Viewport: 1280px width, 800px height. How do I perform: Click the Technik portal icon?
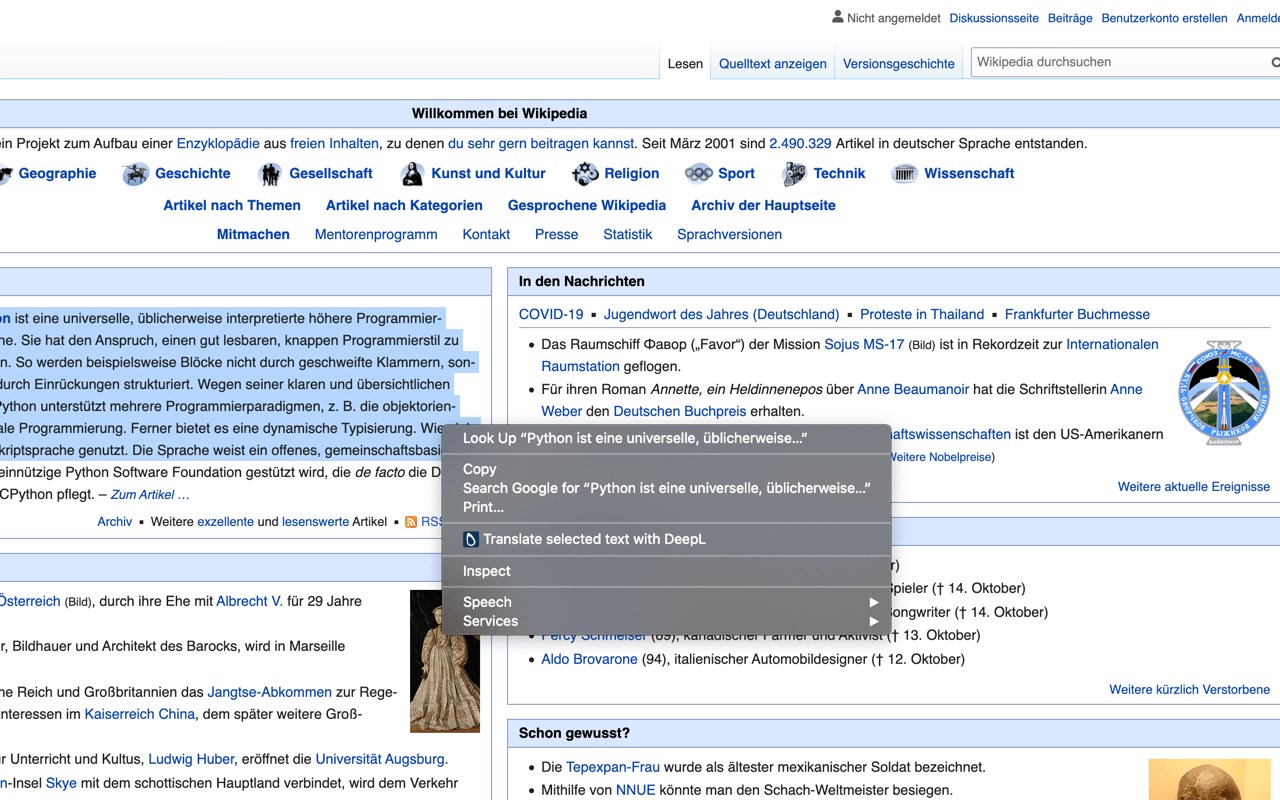pyautogui.click(x=794, y=174)
